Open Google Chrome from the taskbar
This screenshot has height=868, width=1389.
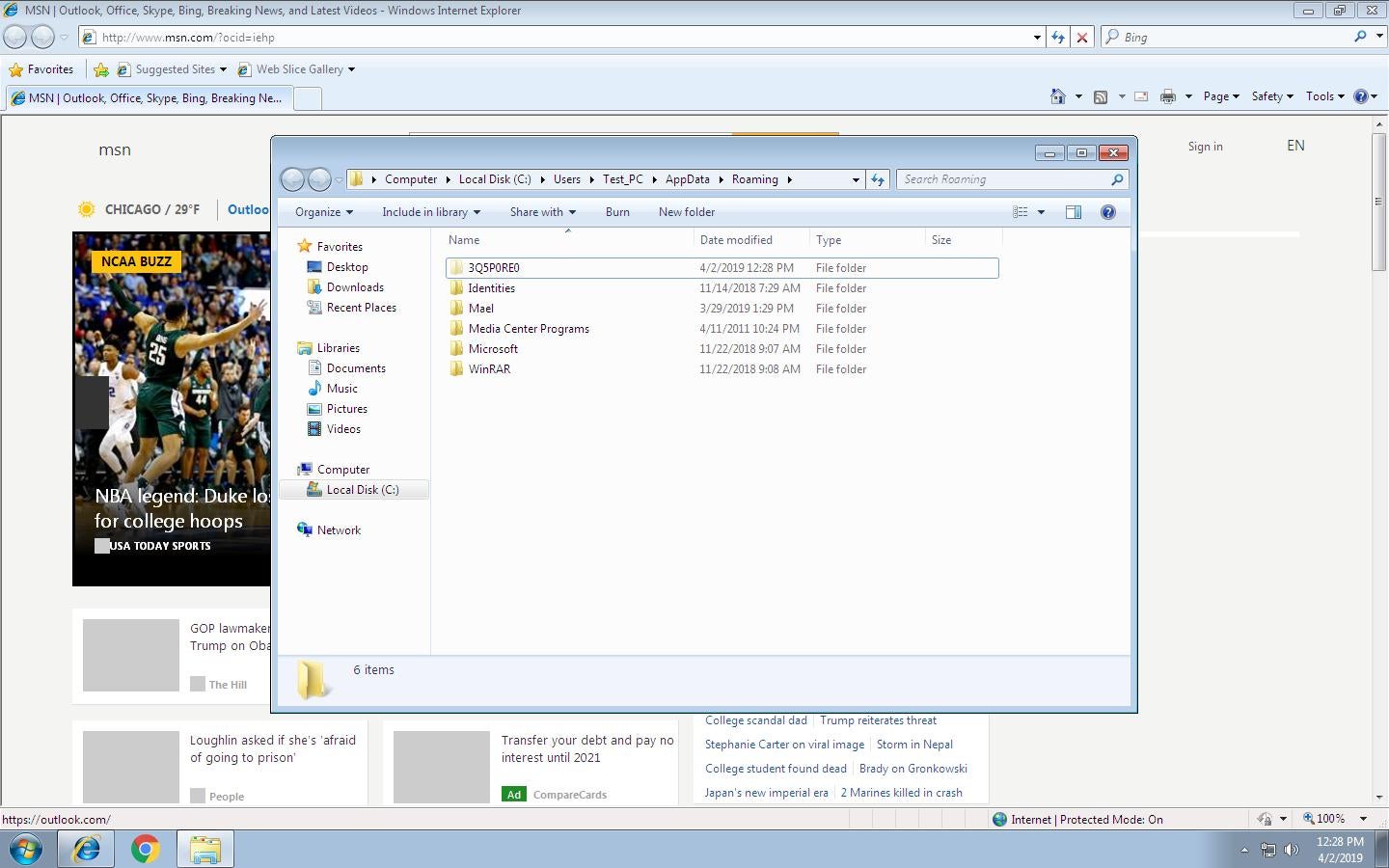point(146,849)
